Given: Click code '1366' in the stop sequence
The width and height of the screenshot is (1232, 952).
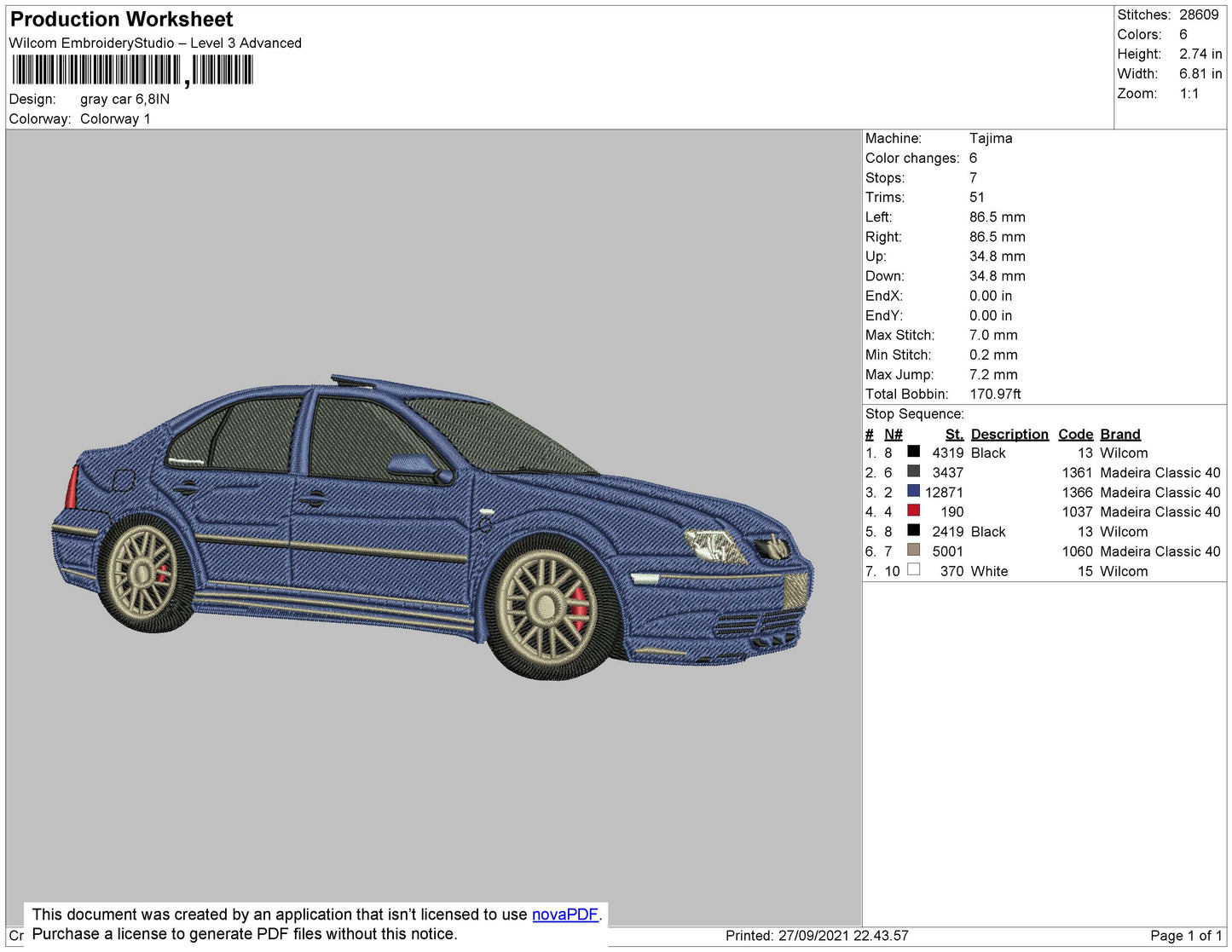Looking at the screenshot, I should [1077, 493].
